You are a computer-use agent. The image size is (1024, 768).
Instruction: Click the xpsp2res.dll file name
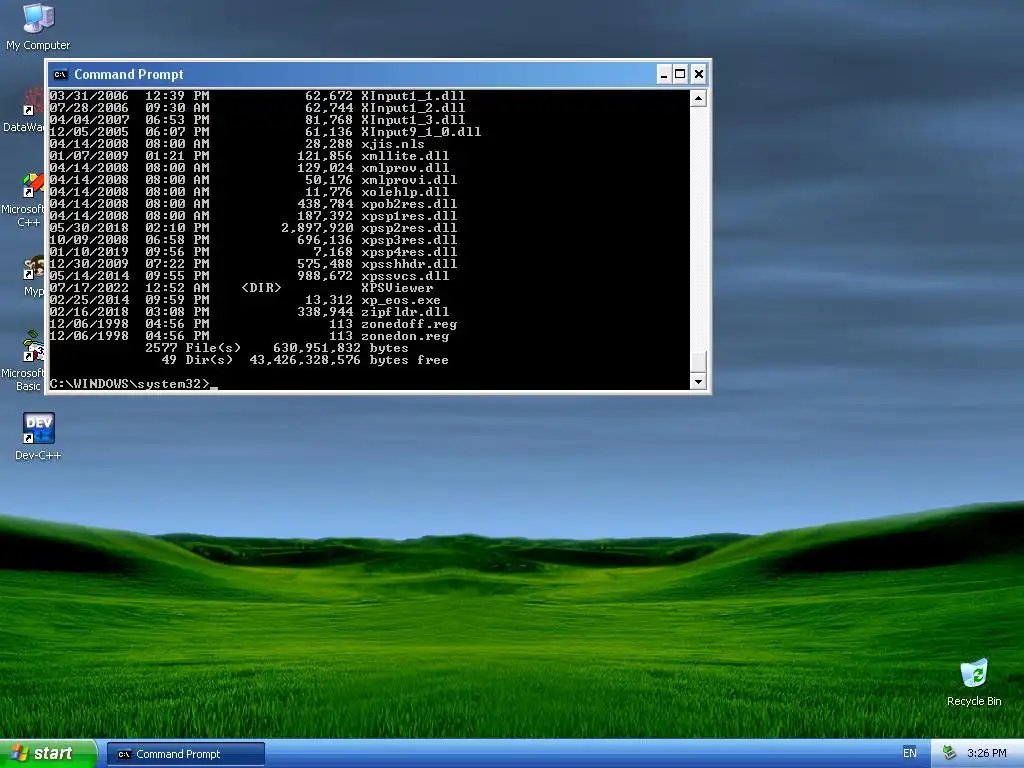click(409, 228)
